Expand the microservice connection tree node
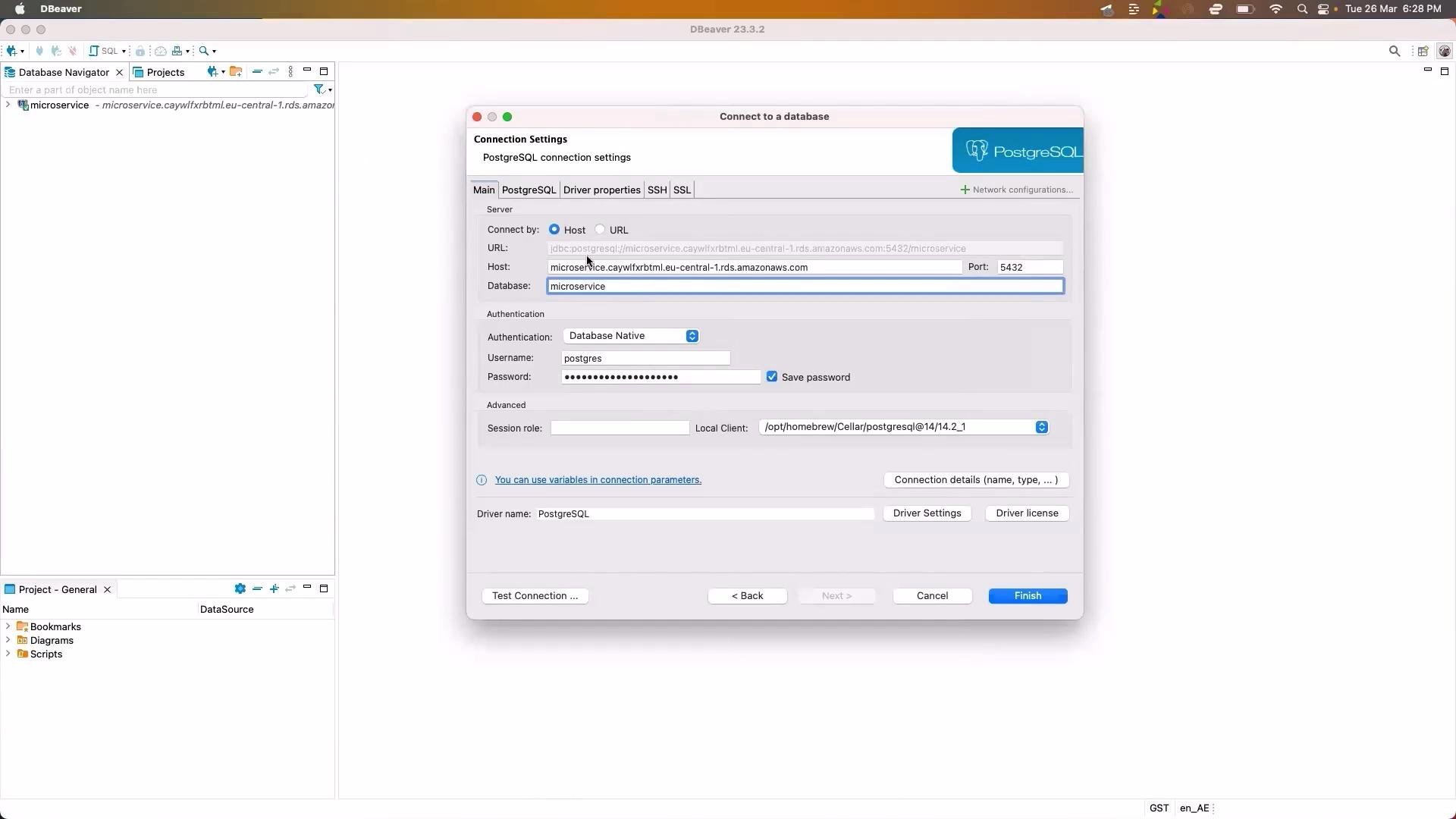 [x=8, y=105]
